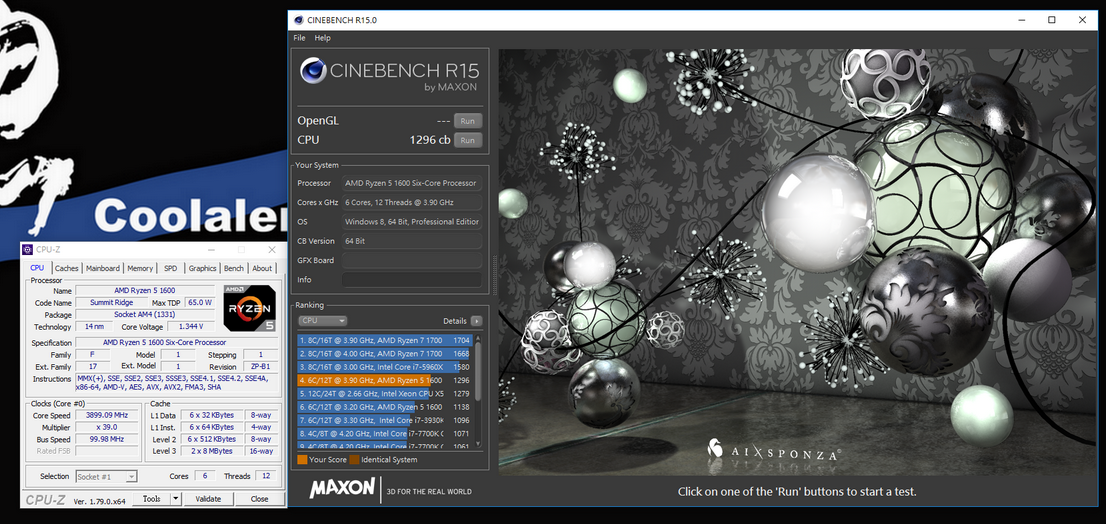Open the Help menu in Cinebench
Viewport: 1106px width, 524px height.
pos(322,38)
